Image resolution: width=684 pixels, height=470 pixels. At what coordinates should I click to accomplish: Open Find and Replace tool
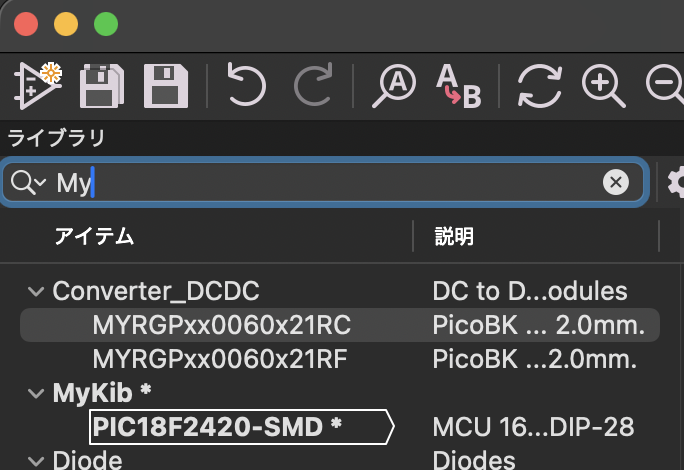pyautogui.click(x=459, y=86)
